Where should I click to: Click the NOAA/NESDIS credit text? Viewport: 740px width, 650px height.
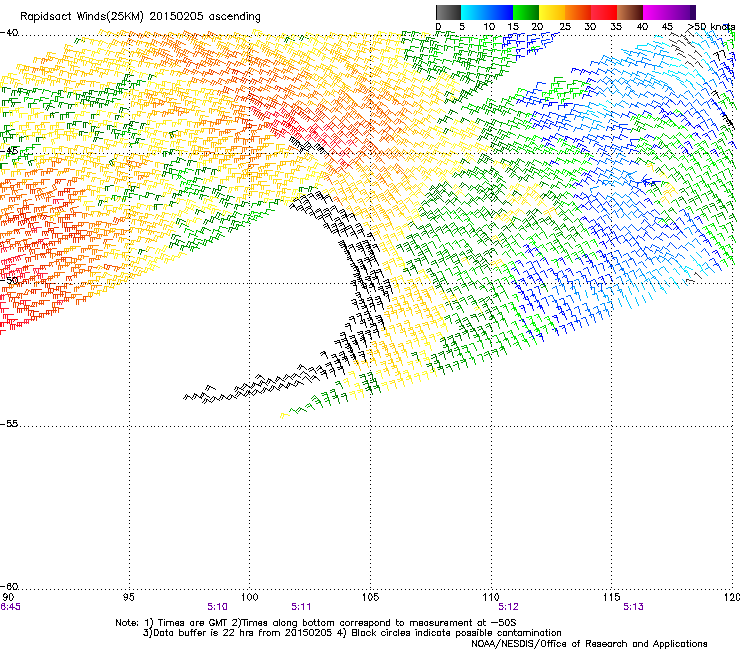(x=589, y=644)
